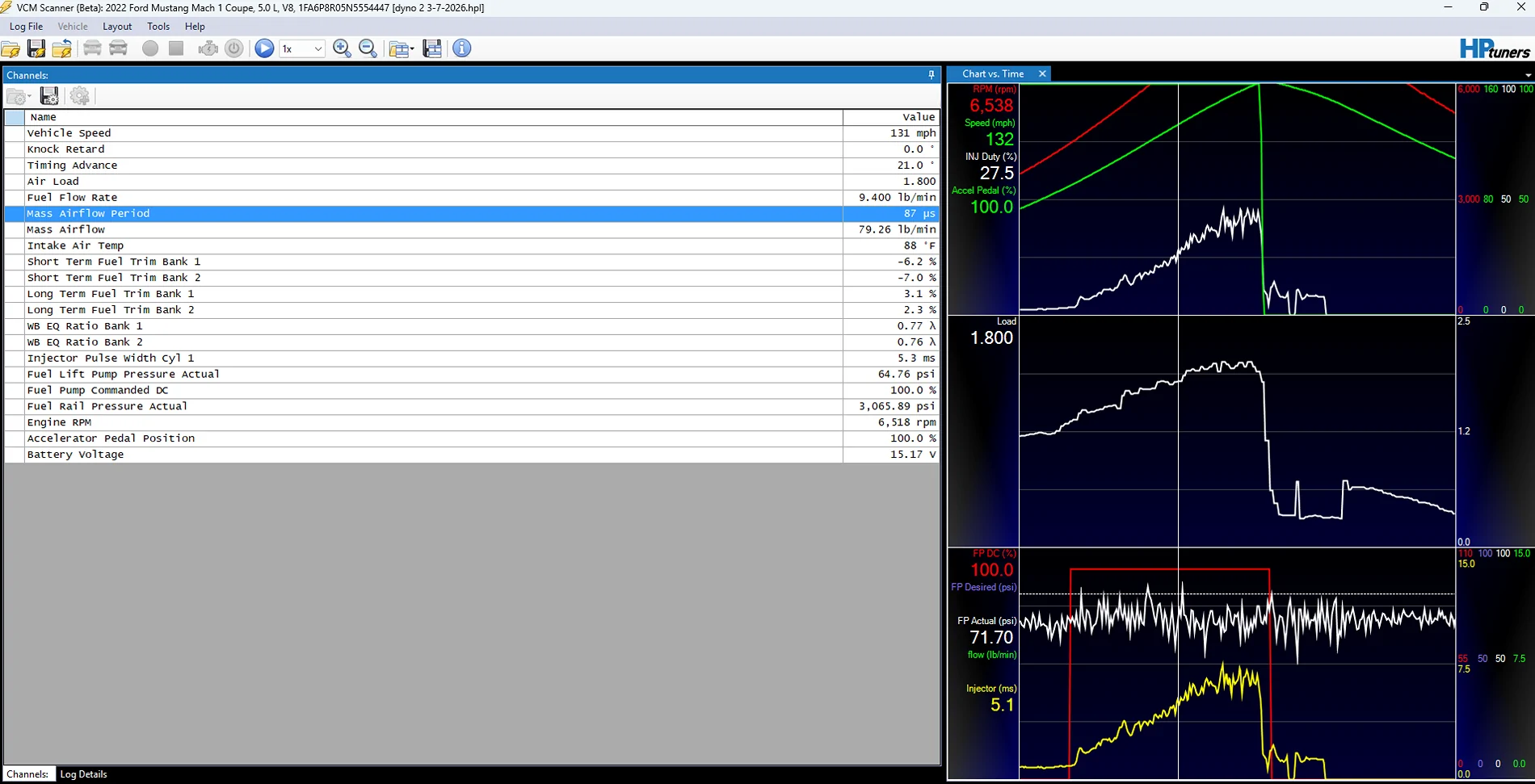
Task: Open the channels folder dropdown in Channels panel
Action: [x=19, y=96]
